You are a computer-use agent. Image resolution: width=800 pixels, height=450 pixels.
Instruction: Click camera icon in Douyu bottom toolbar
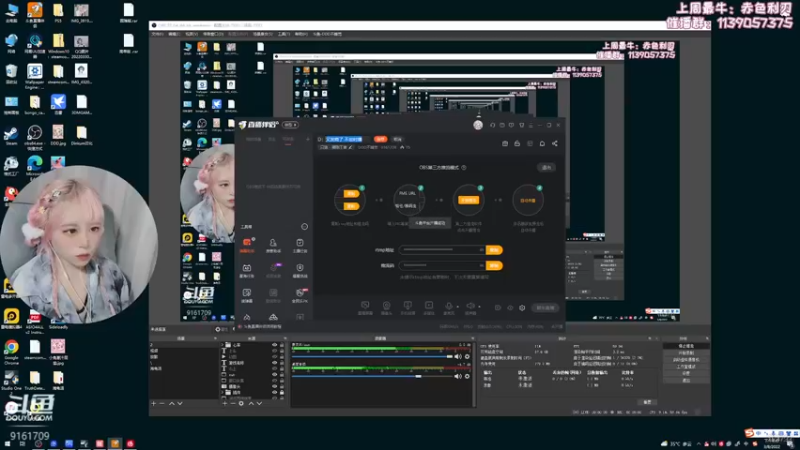coord(386,306)
